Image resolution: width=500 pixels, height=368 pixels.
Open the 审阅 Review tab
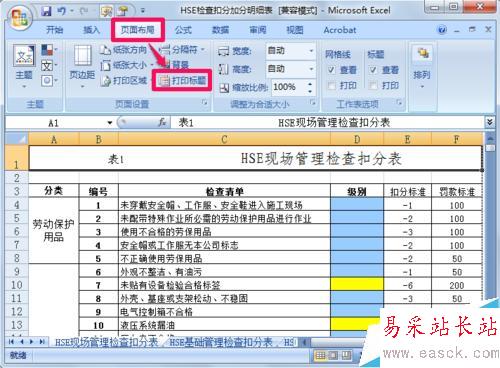[258, 30]
